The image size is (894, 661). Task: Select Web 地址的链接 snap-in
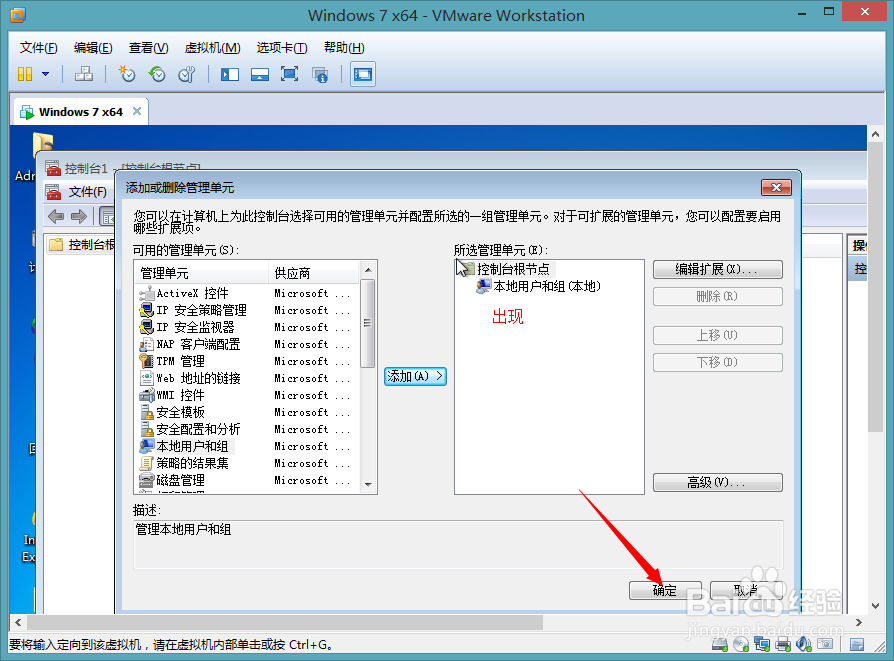pos(247,378)
